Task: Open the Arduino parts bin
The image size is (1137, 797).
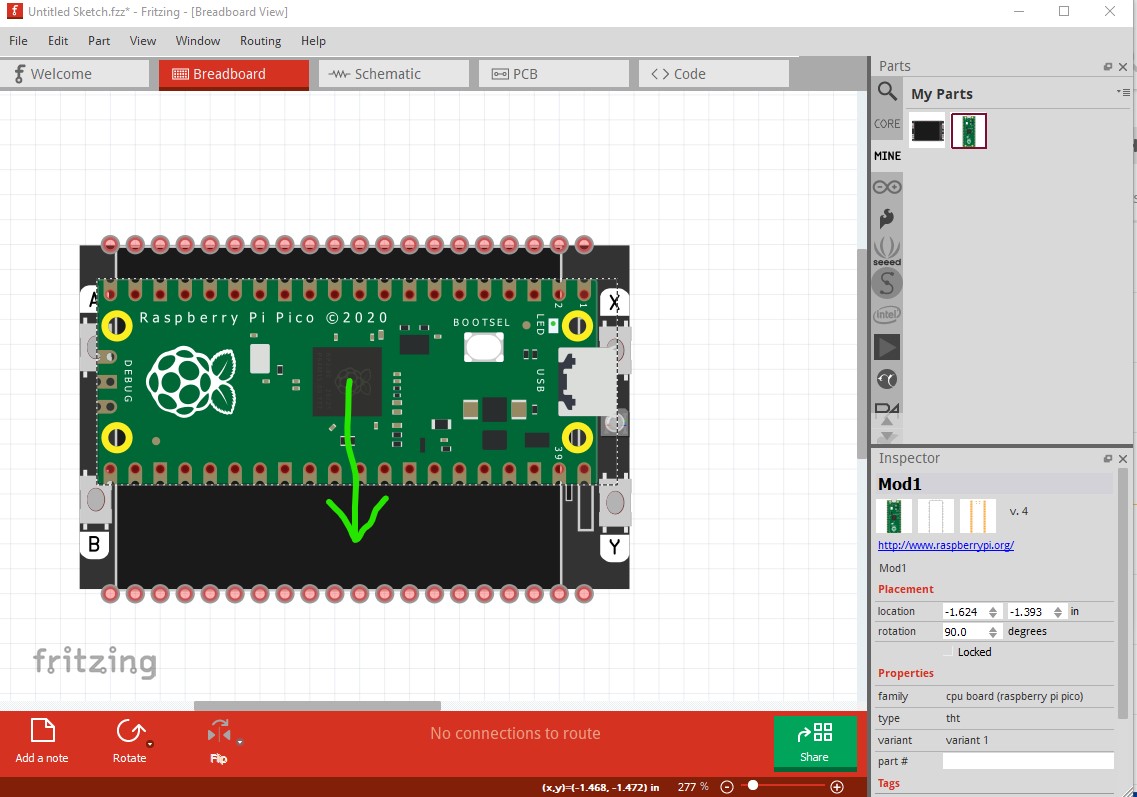Action: (x=887, y=187)
